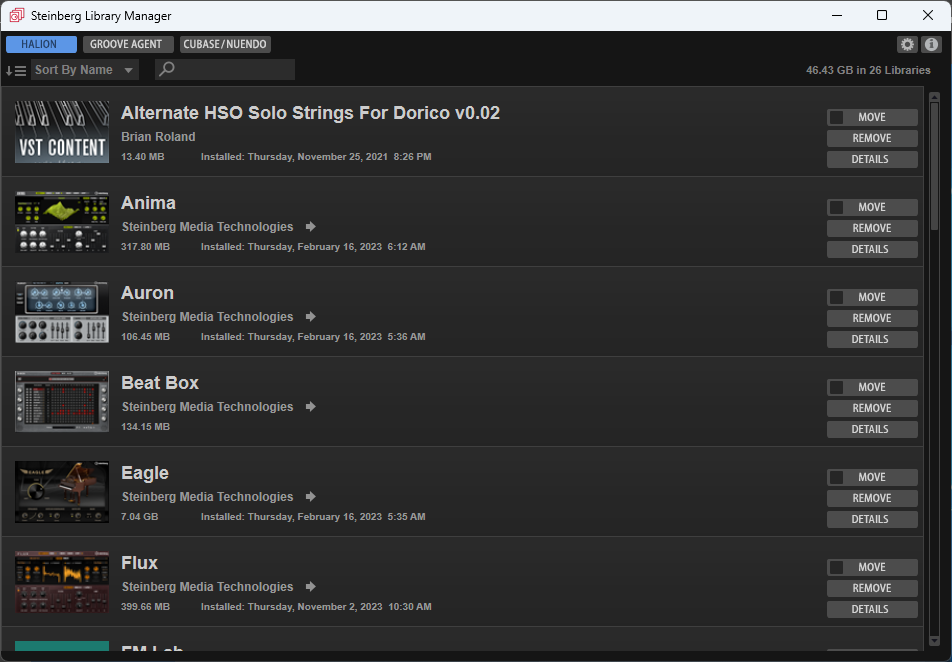952x662 pixels.
Task: Remove the Flux library
Action: point(872,587)
